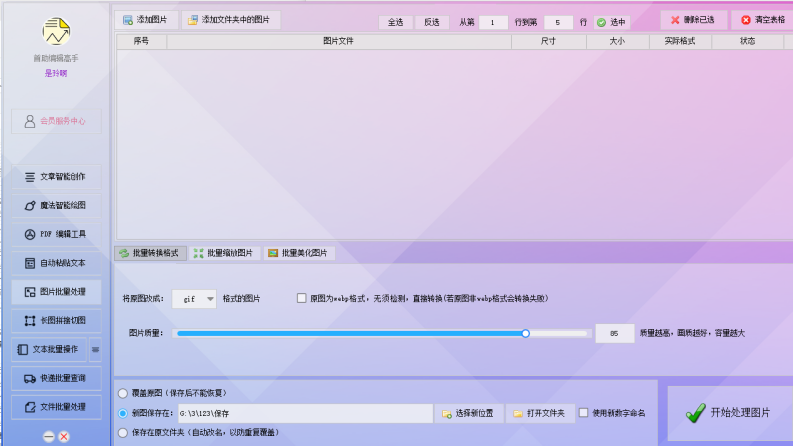Viewport: 793px width, 447px height.
Task: Click 清空表格 clear table
Action: click(763, 20)
